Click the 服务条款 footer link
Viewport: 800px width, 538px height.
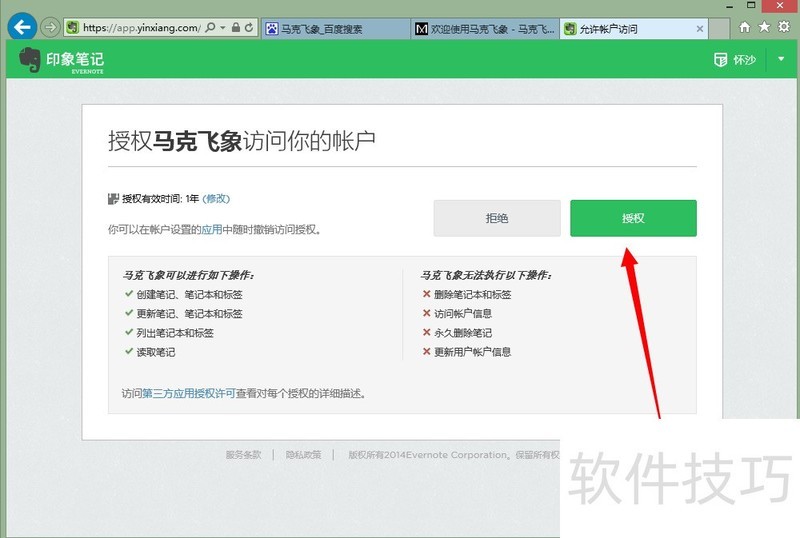pos(243,455)
